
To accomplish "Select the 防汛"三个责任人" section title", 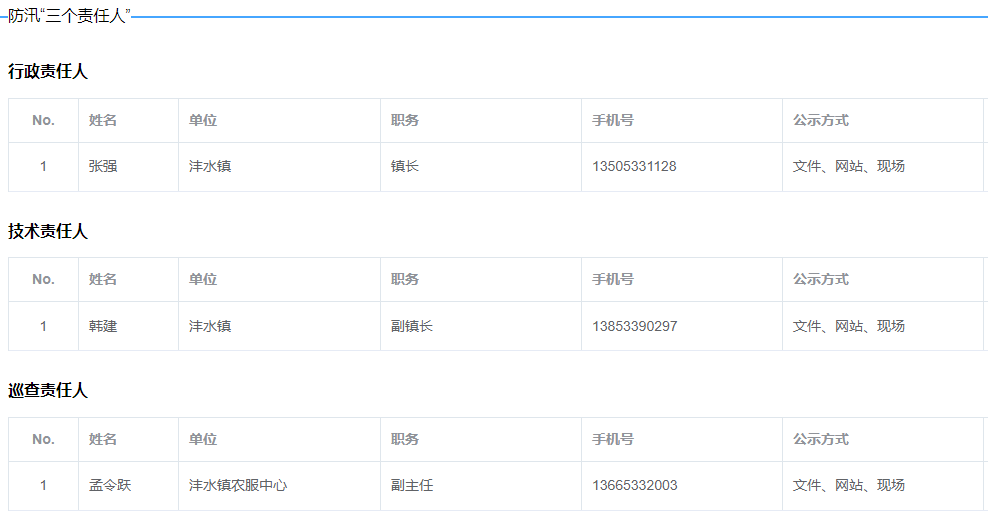I will (x=69, y=16).
